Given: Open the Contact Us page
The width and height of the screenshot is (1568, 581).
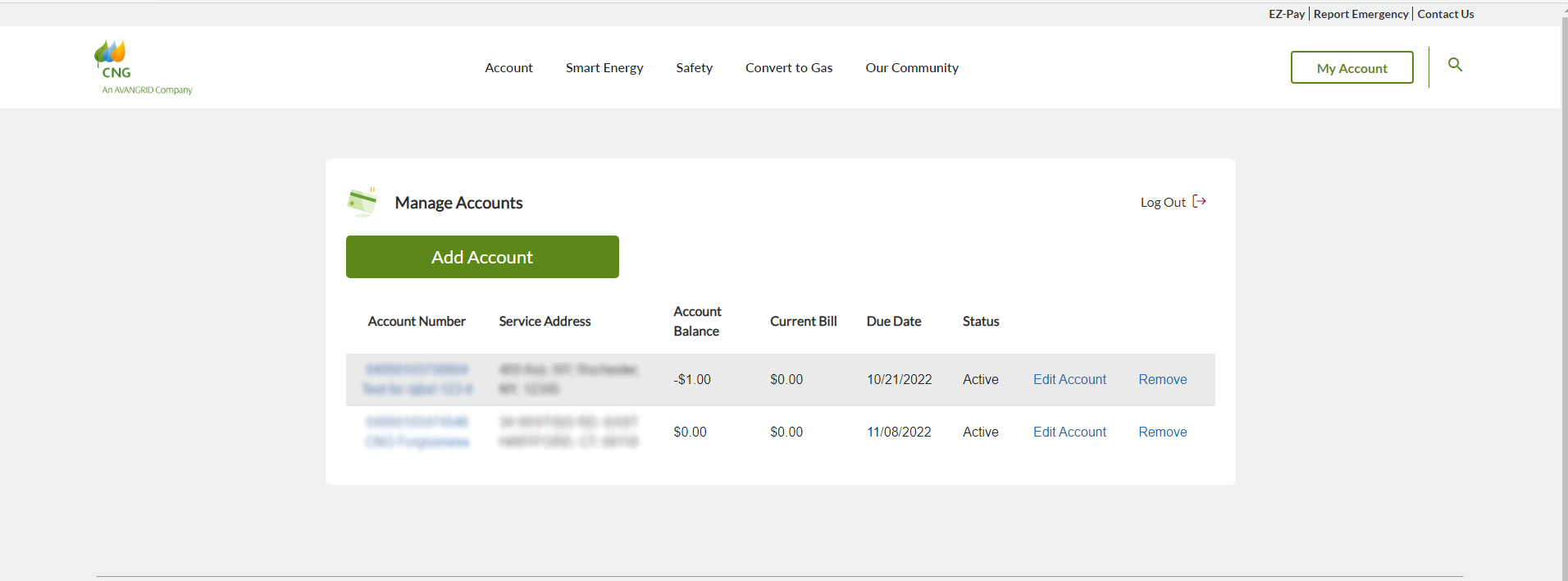Looking at the screenshot, I should tap(1445, 14).
